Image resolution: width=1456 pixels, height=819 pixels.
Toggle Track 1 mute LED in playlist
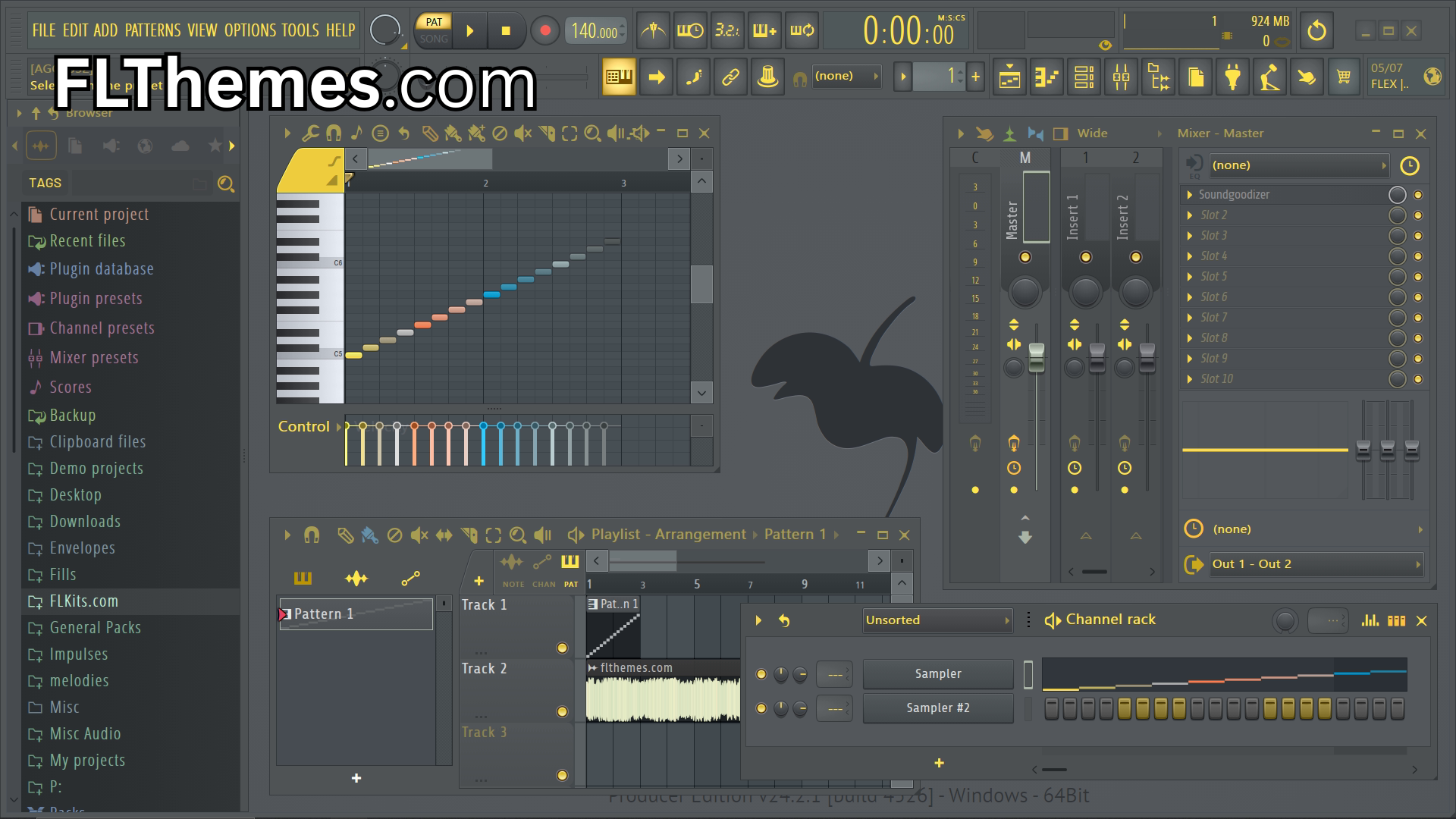562,648
